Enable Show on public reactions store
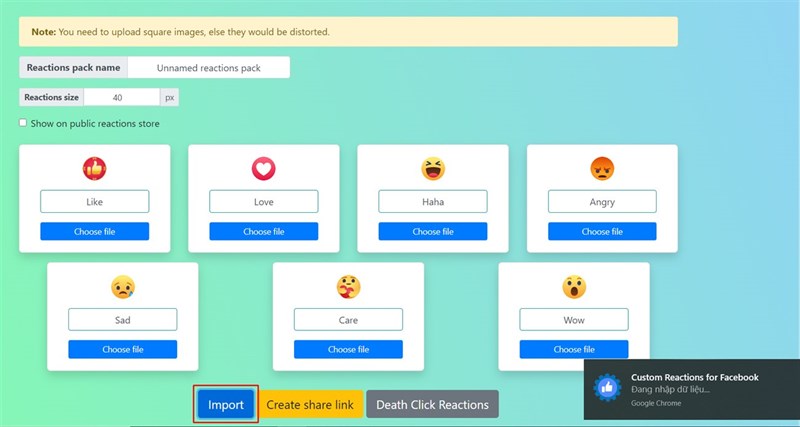Image resolution: width=800 pixels, height=427 pixels. click(23, 123)
